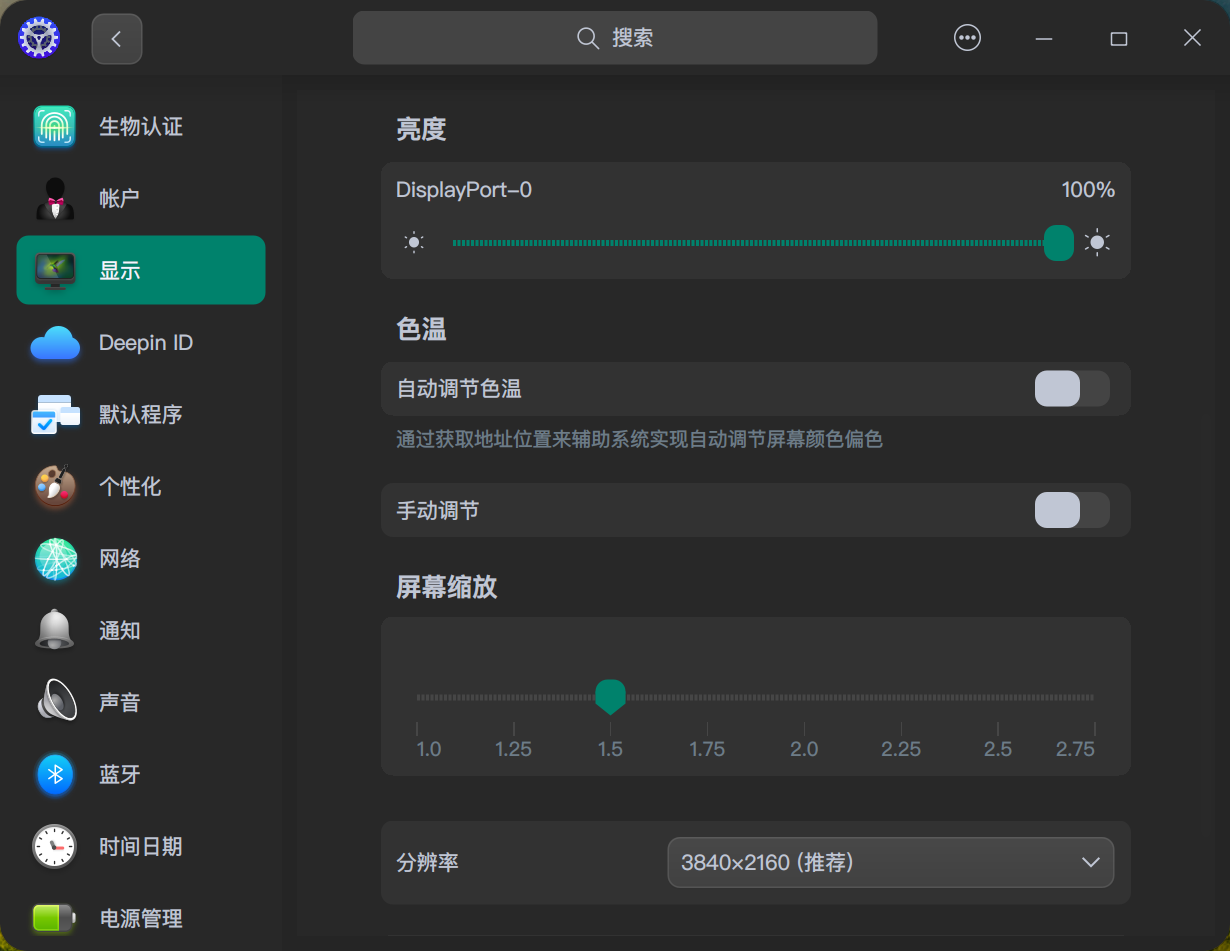
Task: Select the 帐户 (Accounts) section
Action: [140, 198]
